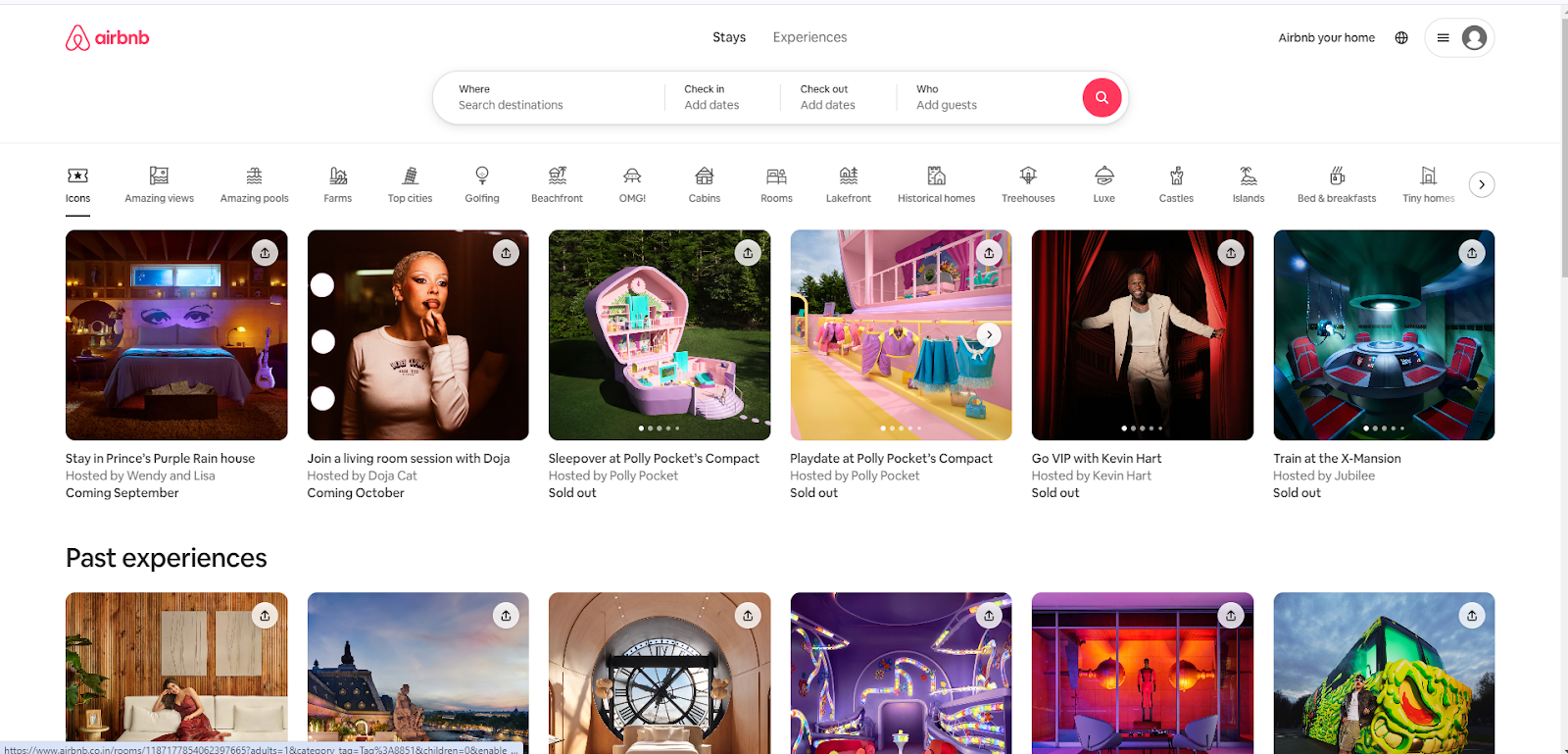Select the Rooms category

(x=776, y=184)
